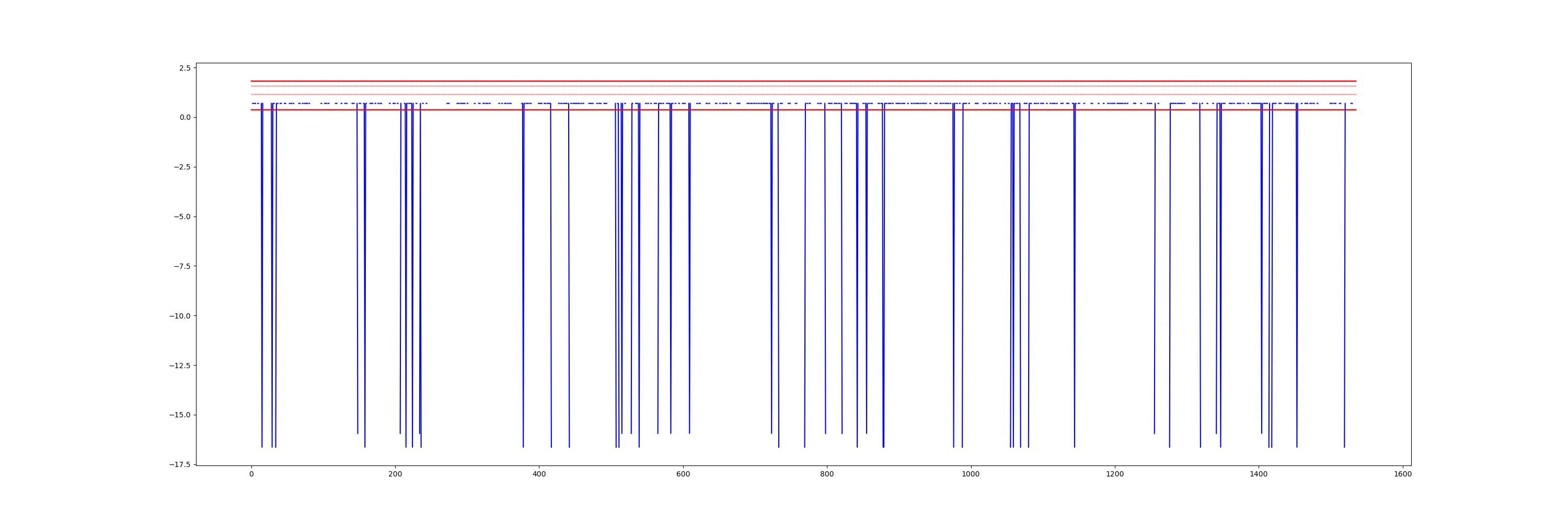Click the x-axis tick label 200
This screenshot has width=1568, height=523.
(x=395, y=474)
